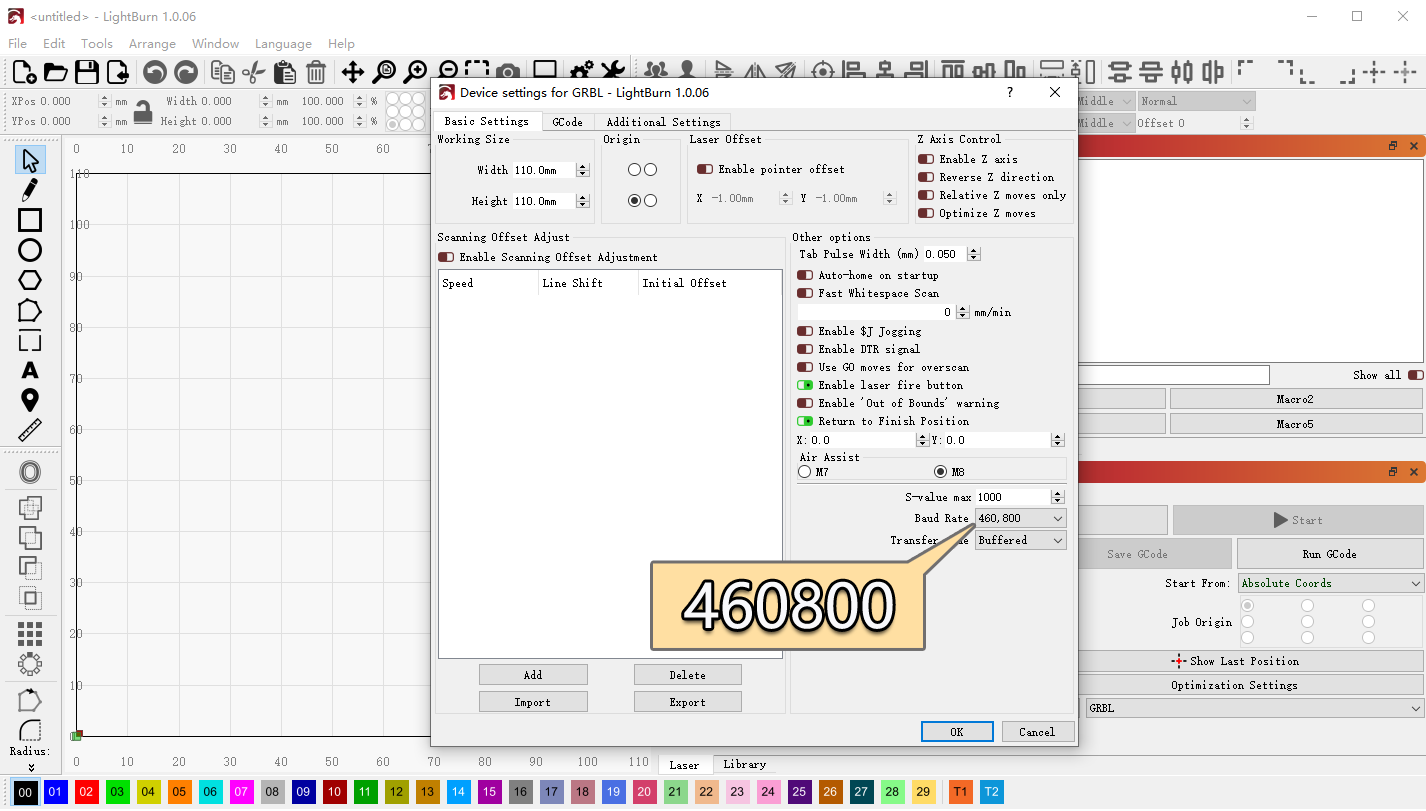Select the Measure ruler tool

[x=30, y=431]
